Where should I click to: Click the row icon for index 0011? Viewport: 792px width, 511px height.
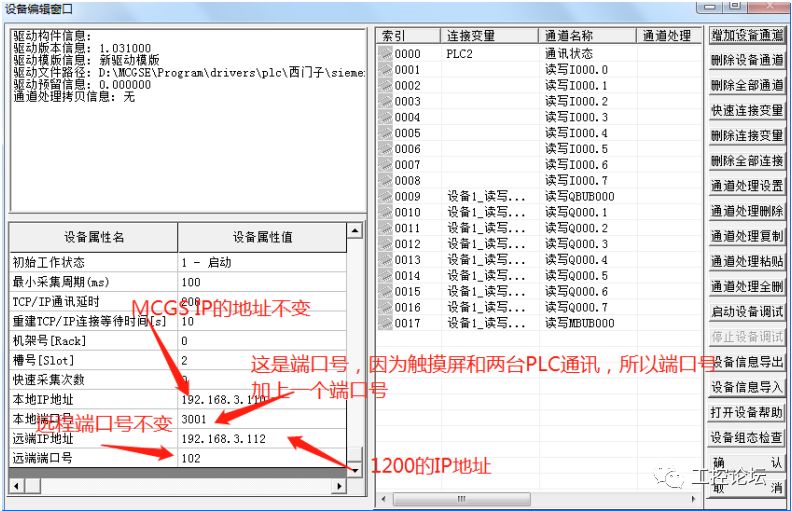tap(385, 228)
